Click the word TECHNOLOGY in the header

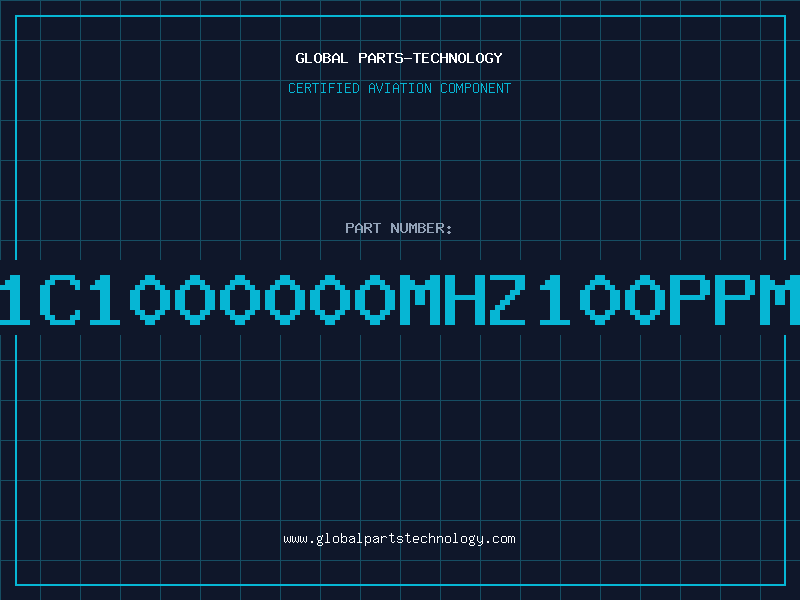(x=458, y=58)
